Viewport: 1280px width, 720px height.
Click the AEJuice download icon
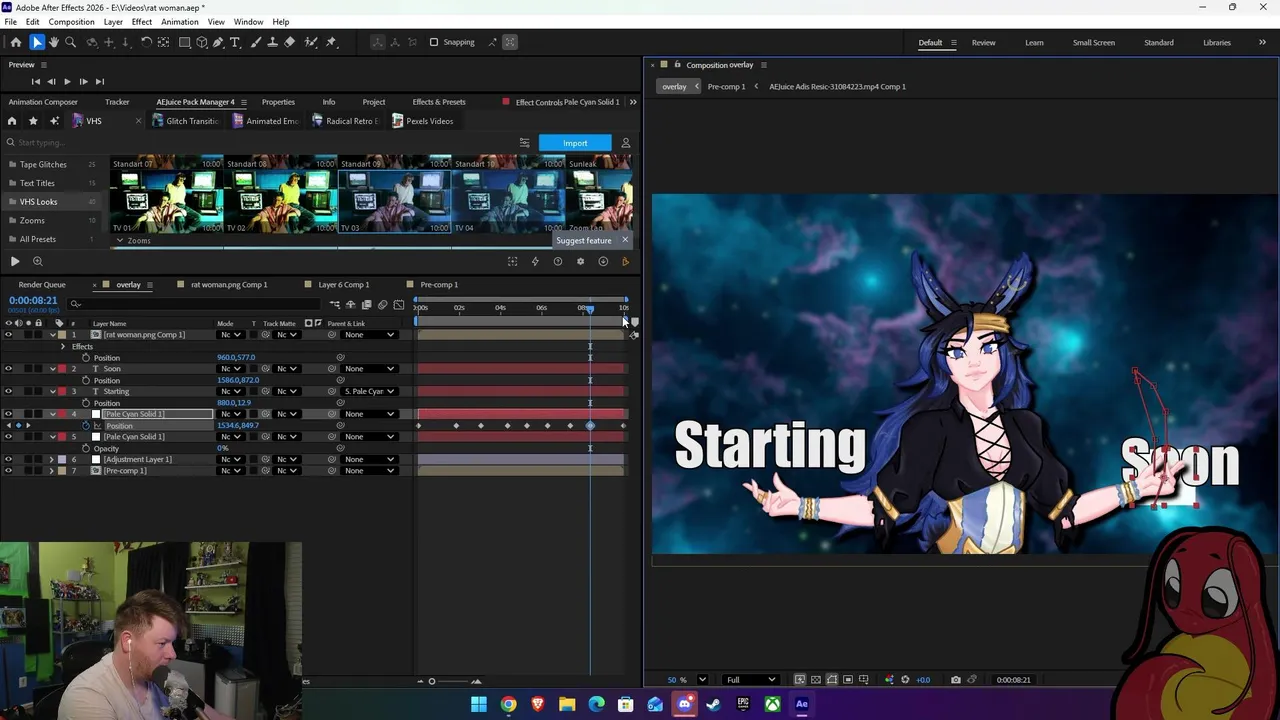pyautogui.click(x=603, y=261)
